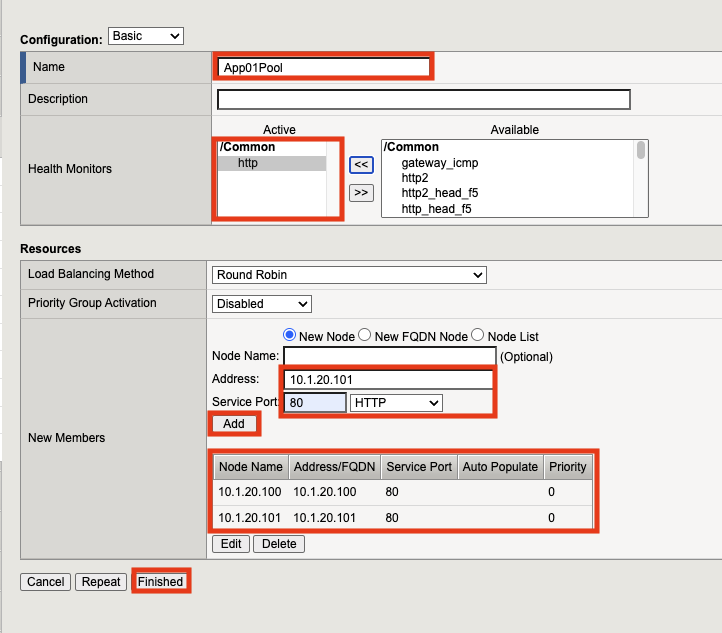Viewport: 722px width, 633px height.
Task: Click the Finished button
Action: [161, 582]
